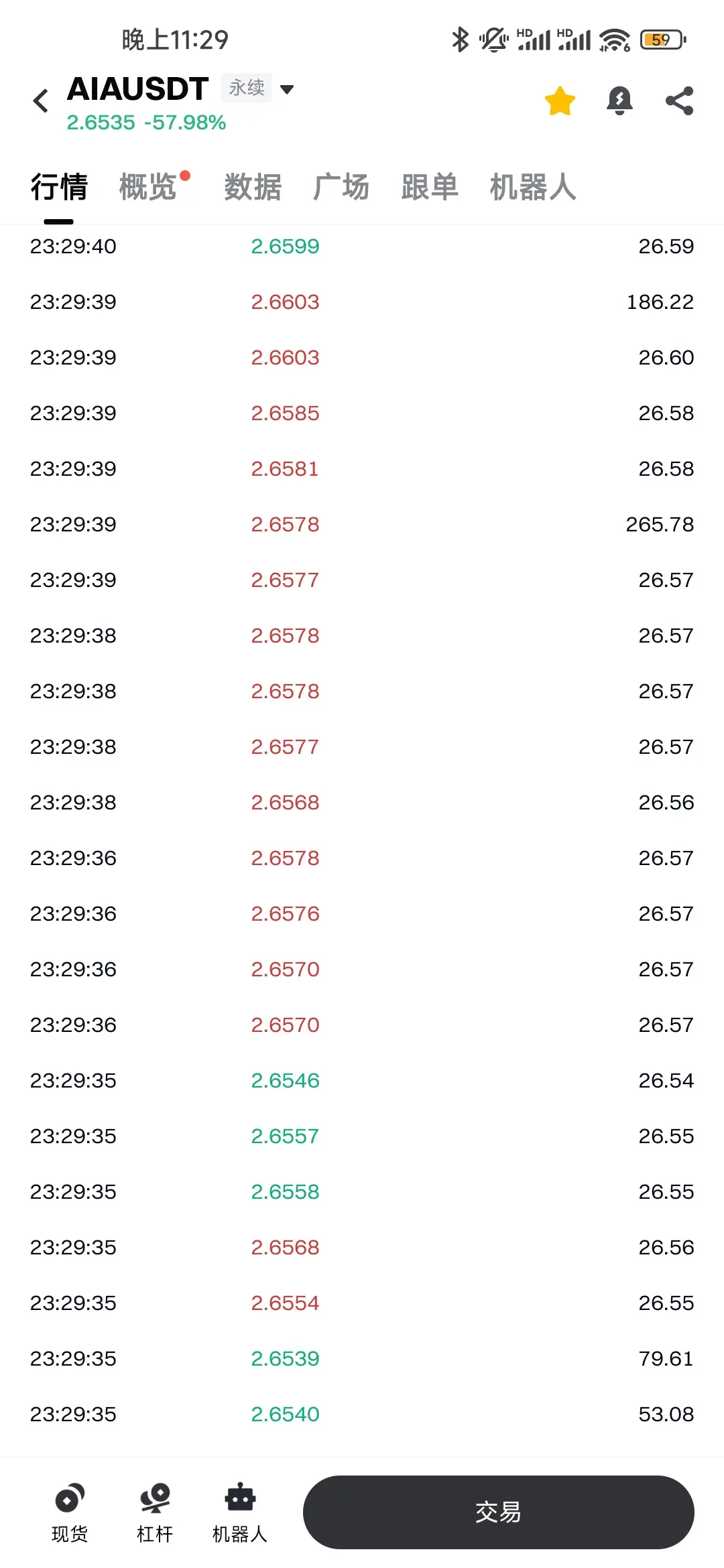Image resolution: width=724 pixels, height=1568 pixels.
Task: Tap the 交易 trade button
Action: point(498,1512)
